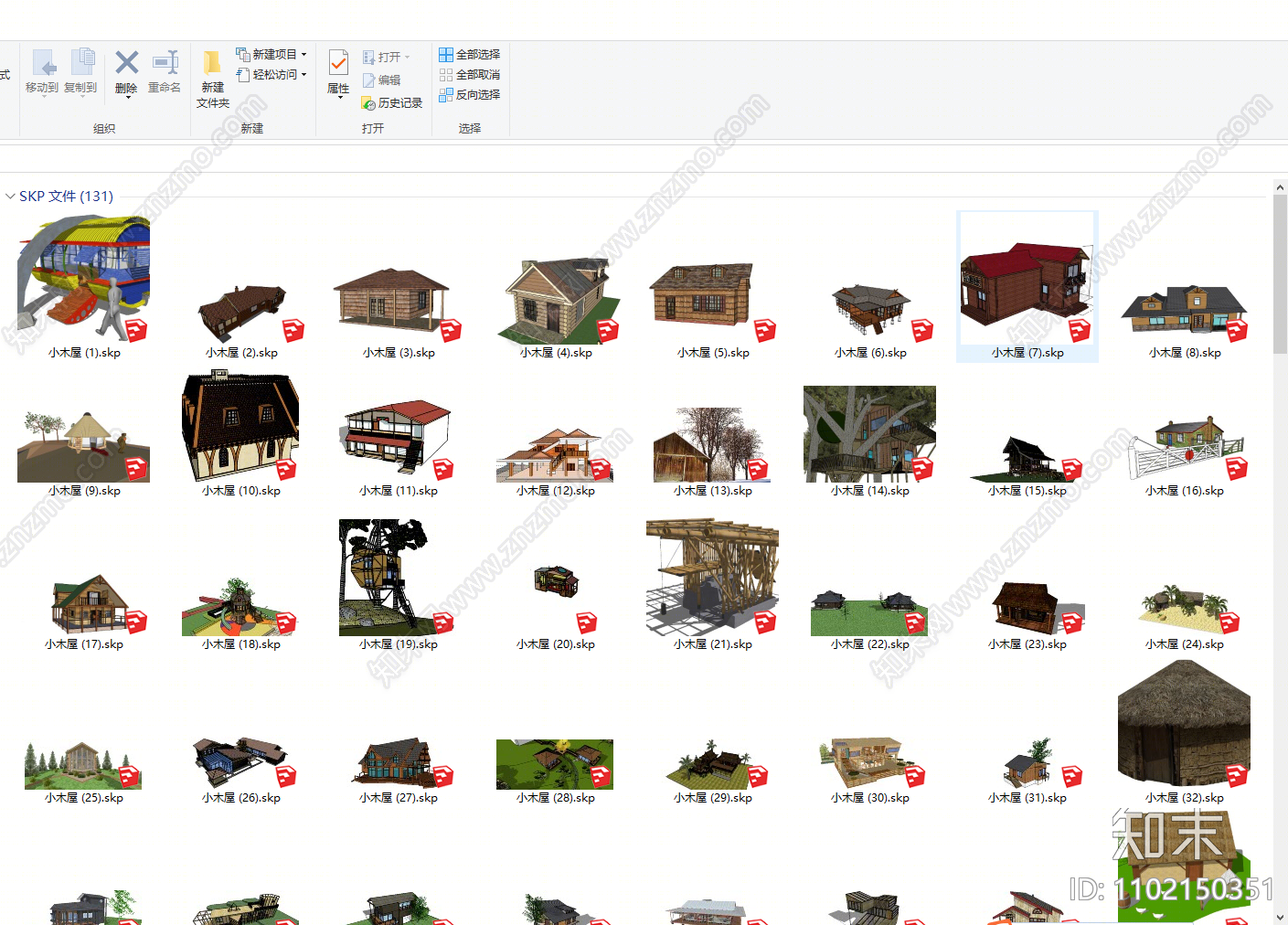
Task: Click the vertical scrollbar down arrow
Action: pyautogui.click(x=1280, y=918)
